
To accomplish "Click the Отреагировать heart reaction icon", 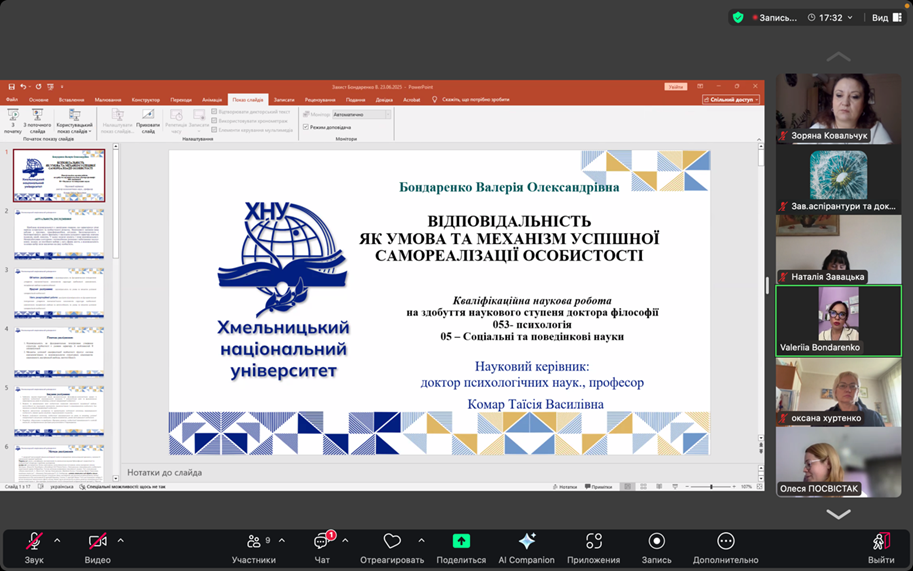I will (392, 541).
